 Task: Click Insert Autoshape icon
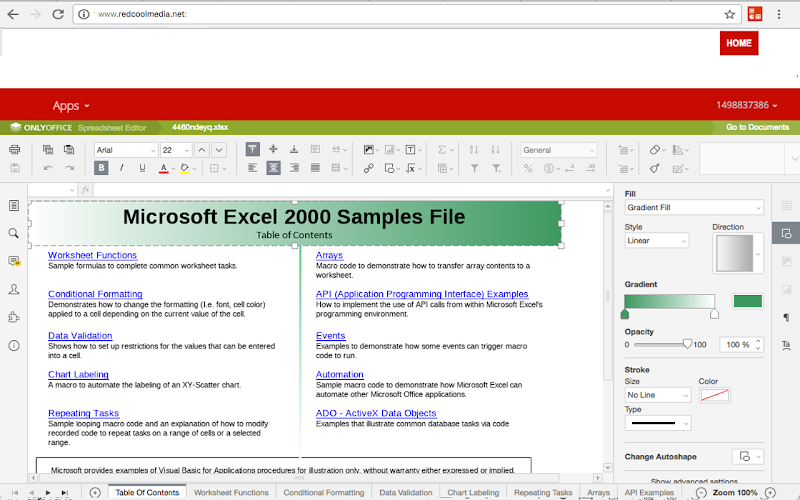(x=389, y=168)
